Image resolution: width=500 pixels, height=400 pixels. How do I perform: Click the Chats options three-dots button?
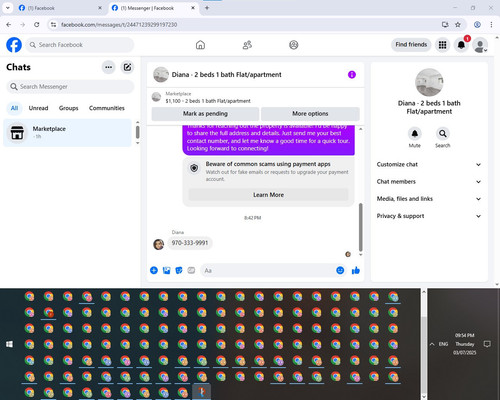(x=108, y=67)
